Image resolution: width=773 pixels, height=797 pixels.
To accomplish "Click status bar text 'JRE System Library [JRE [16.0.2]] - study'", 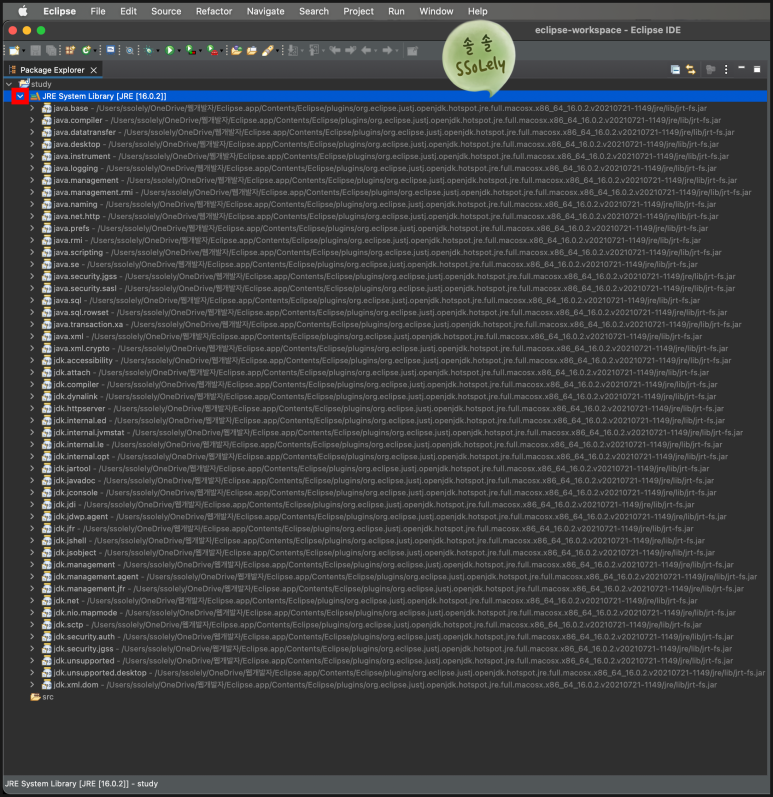I will 81,783.
